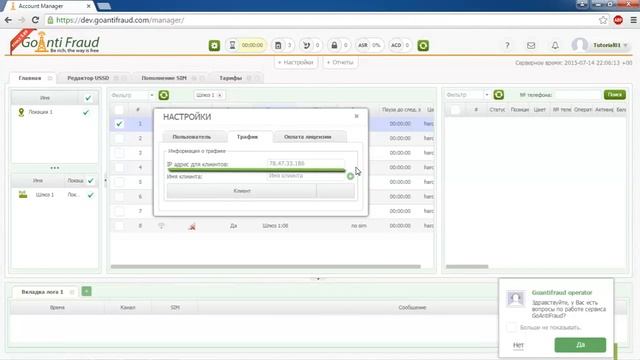Select the Вкладка лога 1 tab
The width and height of the screenshot is (640, 360).
coord(42,292)
